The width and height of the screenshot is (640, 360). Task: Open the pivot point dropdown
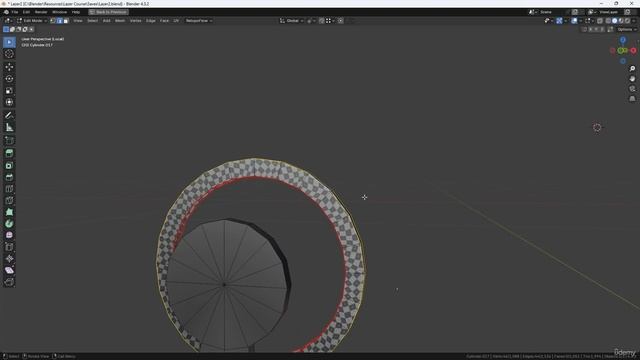tap(311, 20)
